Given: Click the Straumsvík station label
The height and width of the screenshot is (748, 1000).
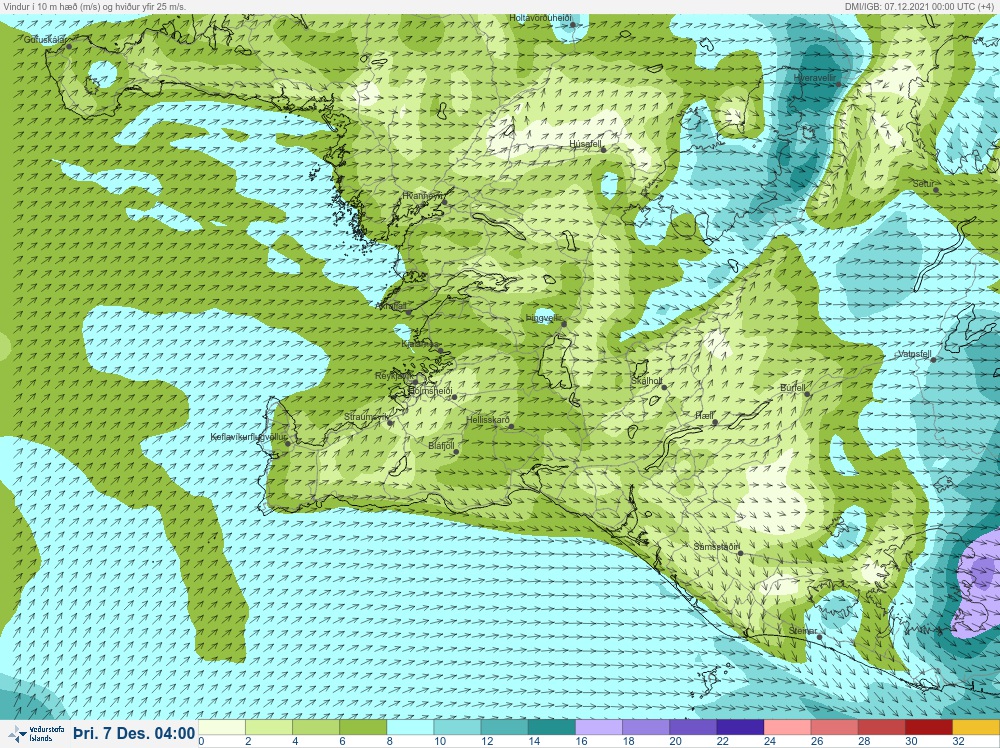Looking at the screenshot, I should [x=366, y=417].
